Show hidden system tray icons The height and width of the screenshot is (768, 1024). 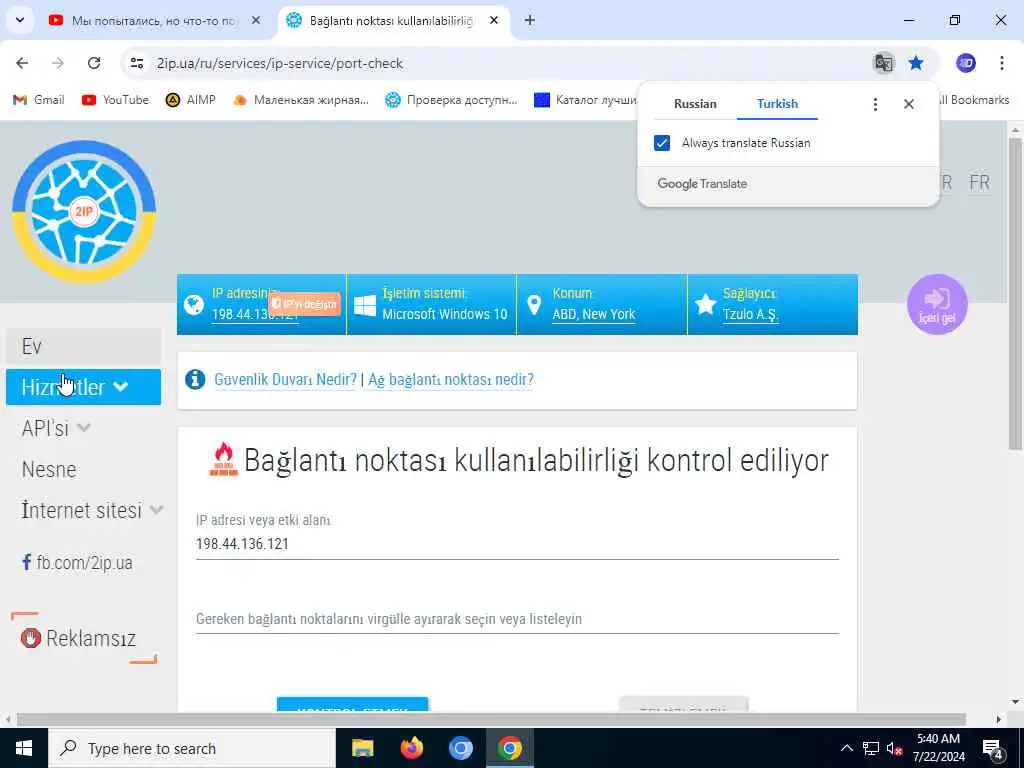pos(846,748)
